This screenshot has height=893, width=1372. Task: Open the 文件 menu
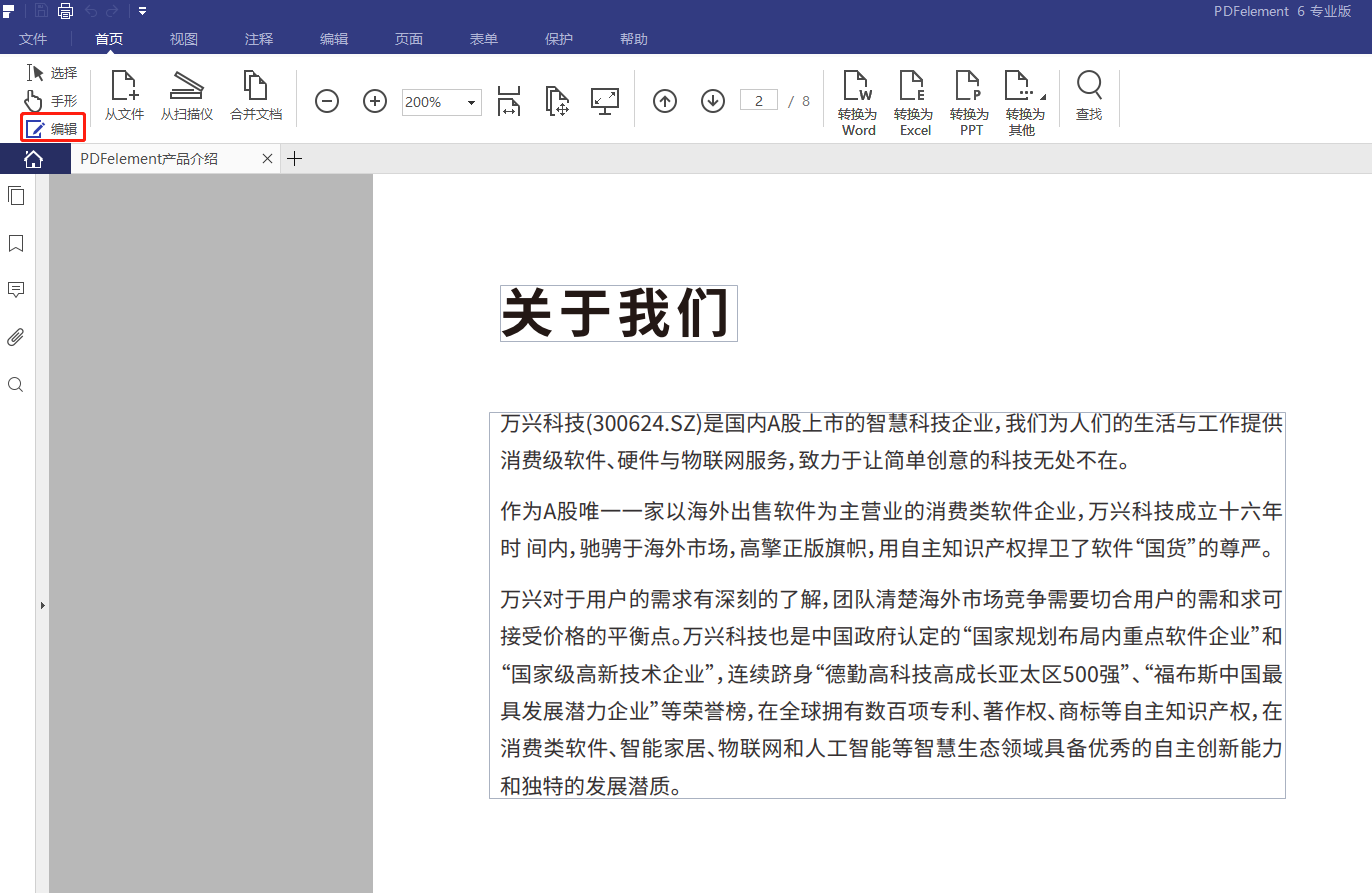(33, 39)
